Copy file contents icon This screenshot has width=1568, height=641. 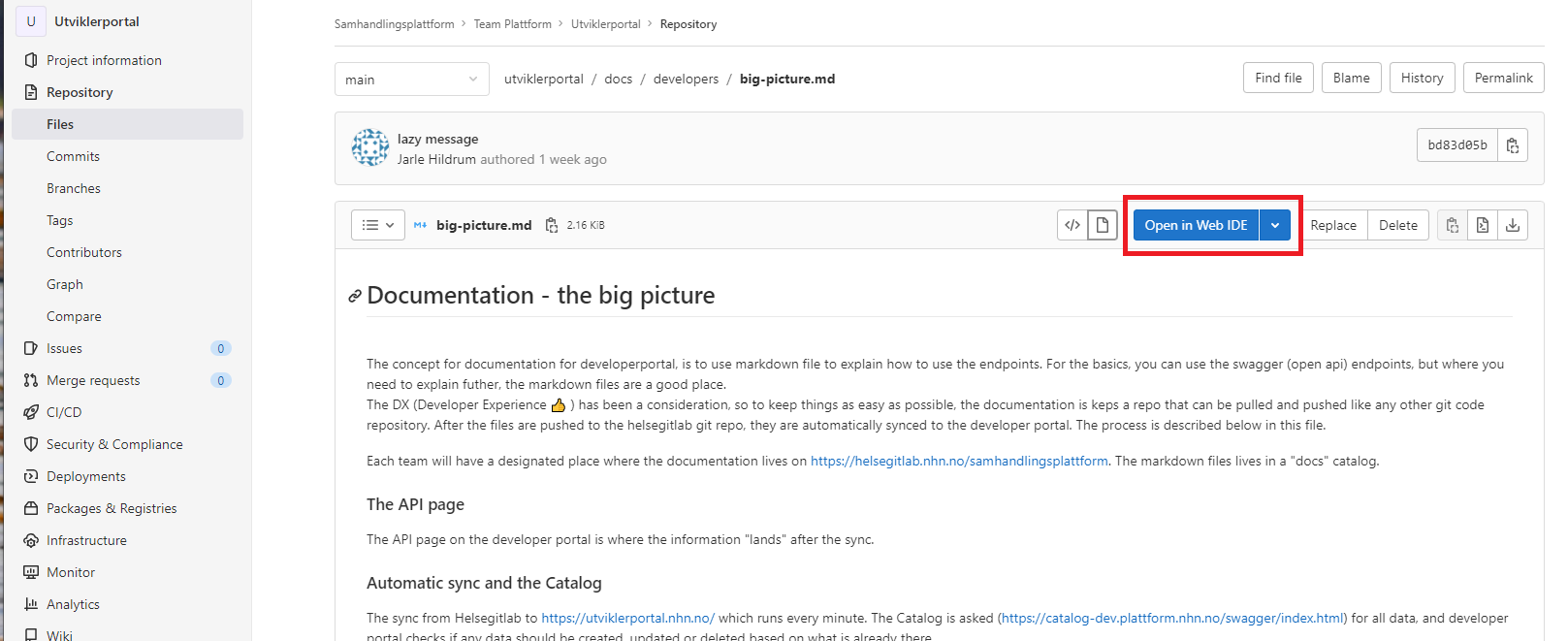[1453, 225]
